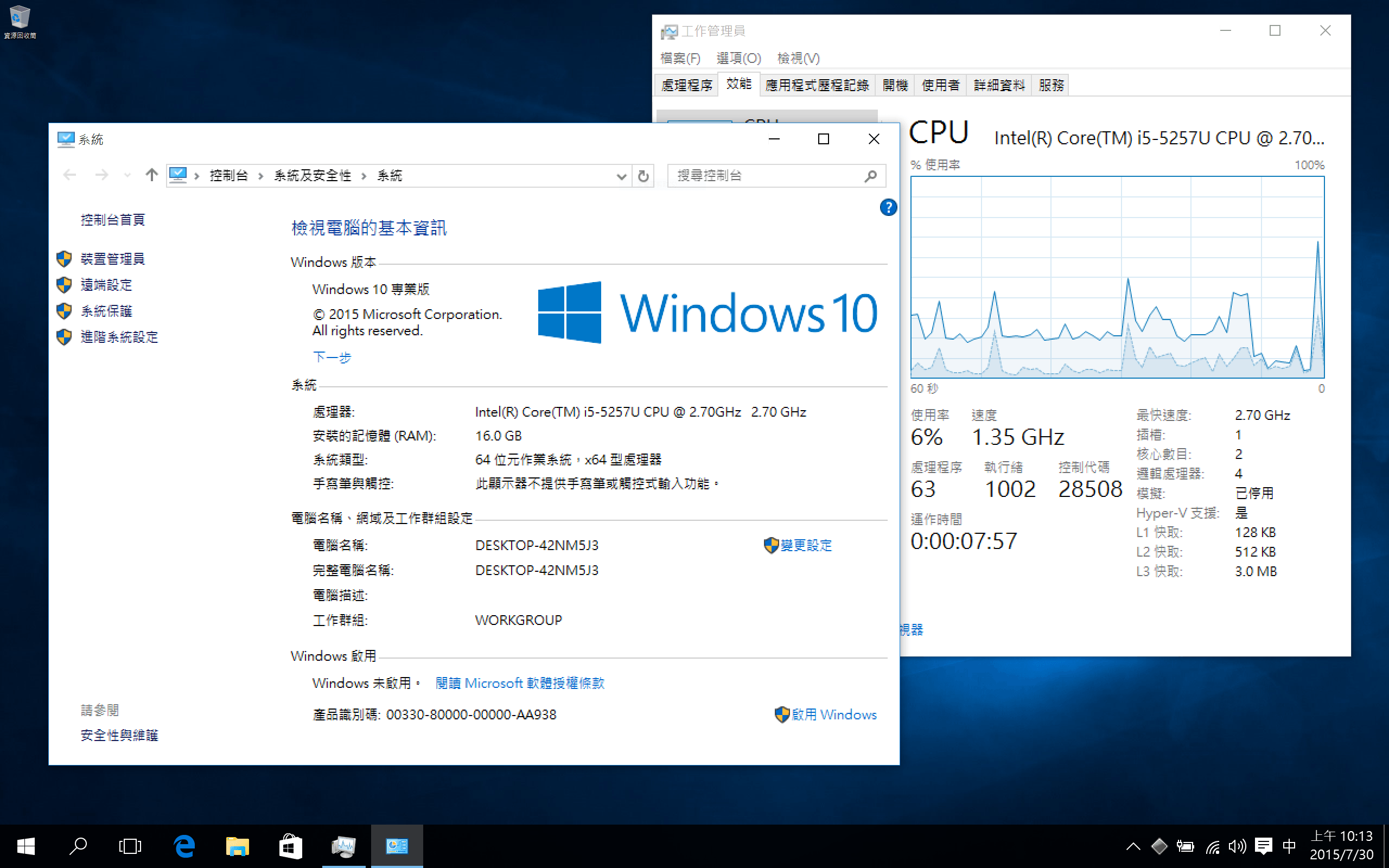
Task: Expand the address bar history dropdown
Action: [621, 176]
